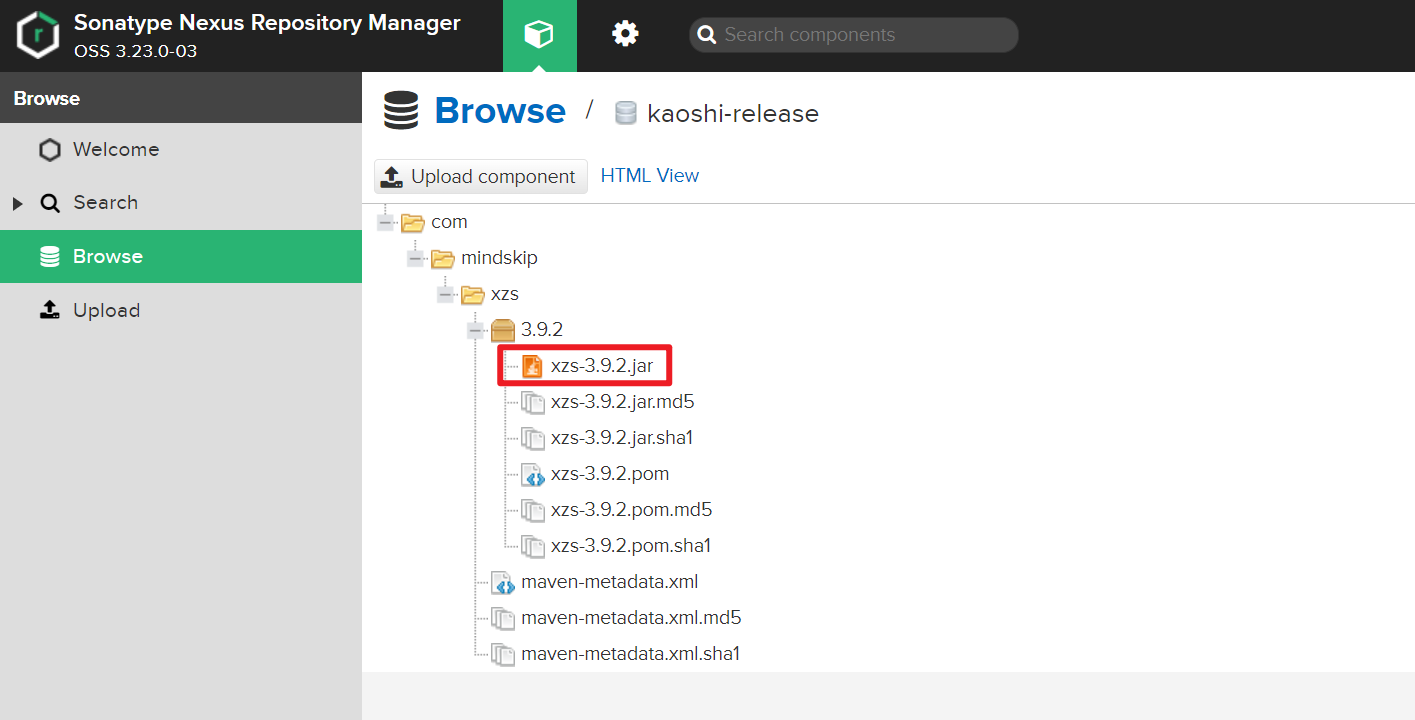
Task: Click the maven-metadata.xml file icon
Action: (x=502, y=582)
